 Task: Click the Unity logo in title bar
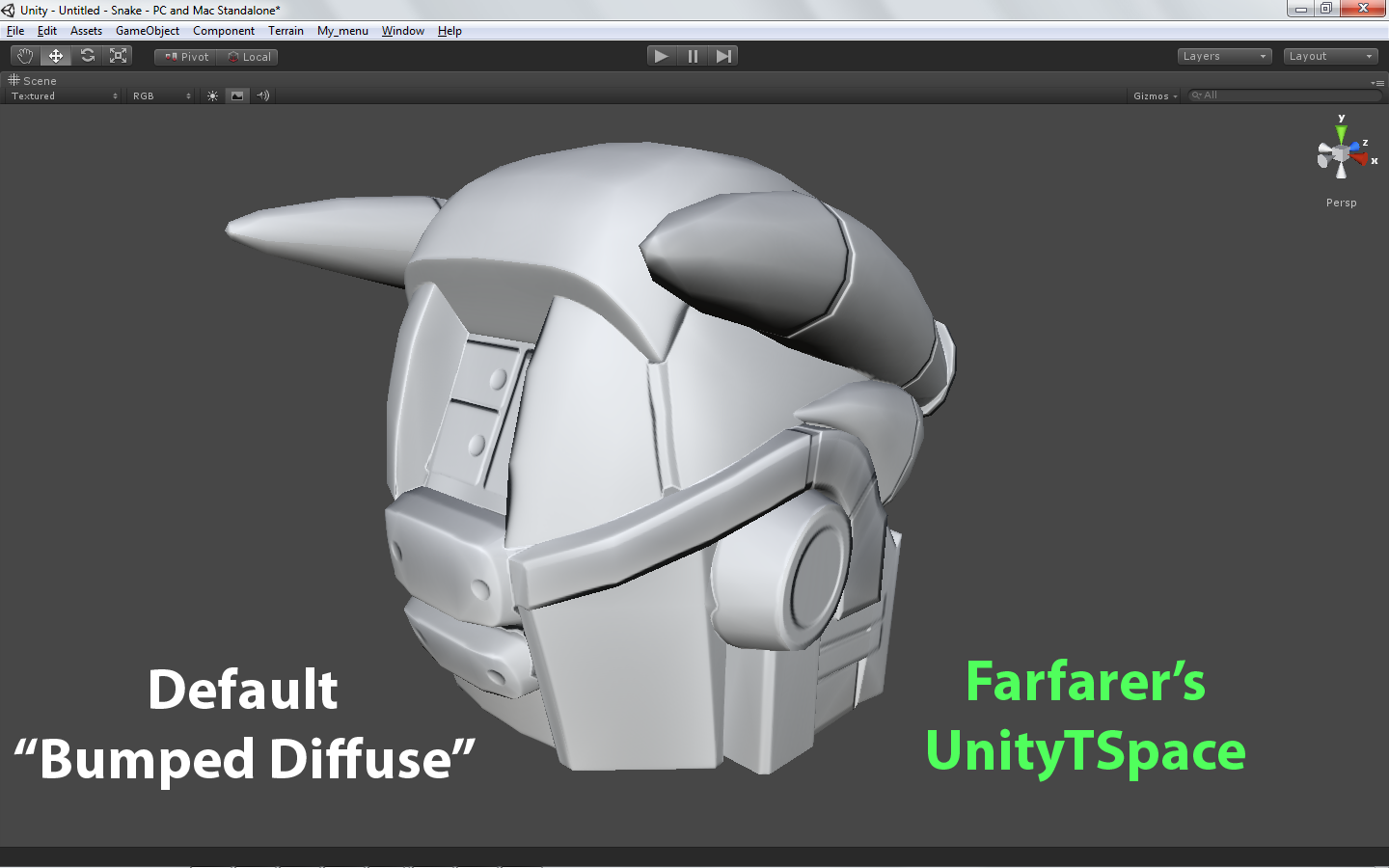pyautogui.click(x=9, y=11)
